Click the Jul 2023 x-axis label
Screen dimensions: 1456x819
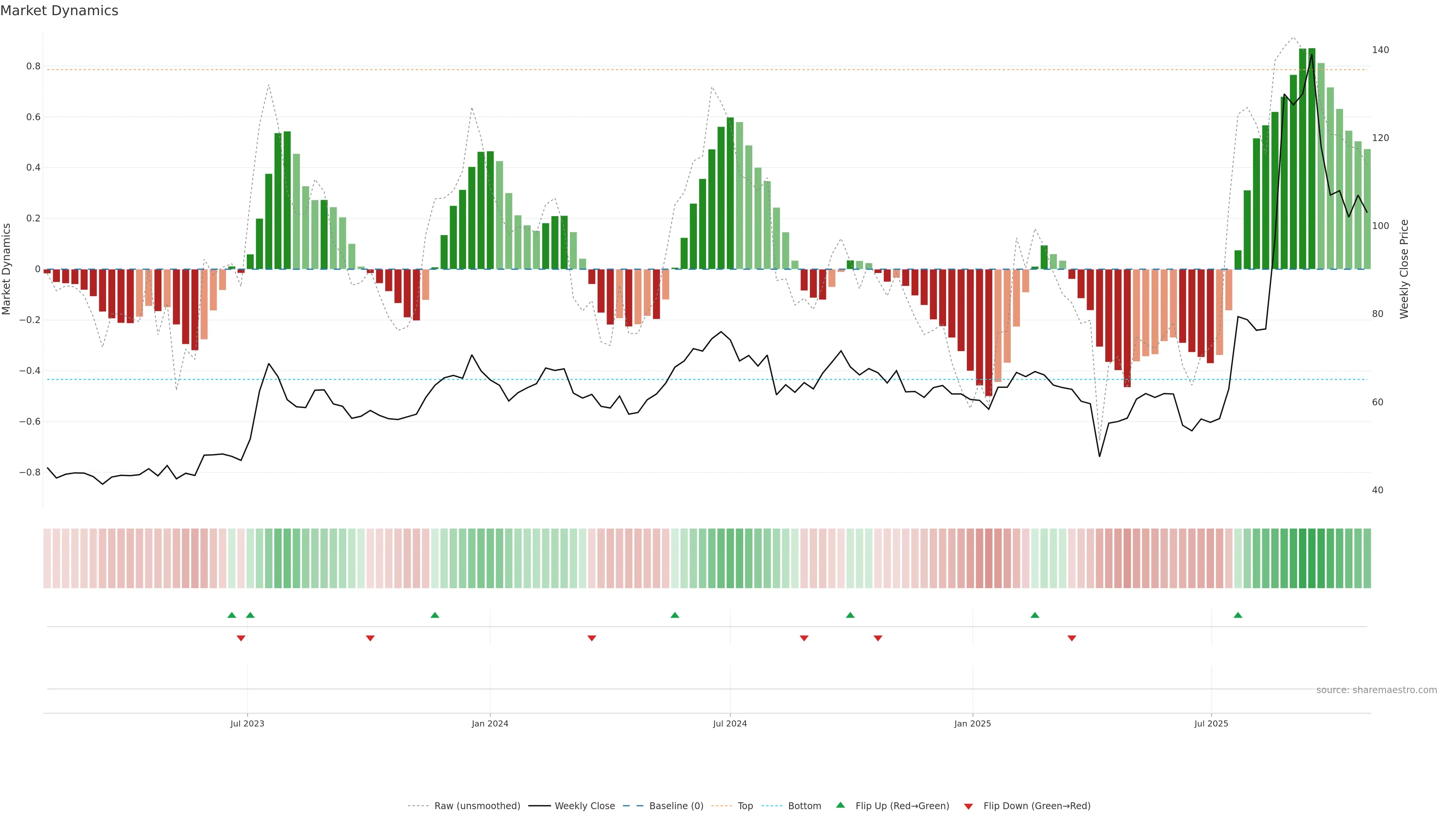coord(247,723)
